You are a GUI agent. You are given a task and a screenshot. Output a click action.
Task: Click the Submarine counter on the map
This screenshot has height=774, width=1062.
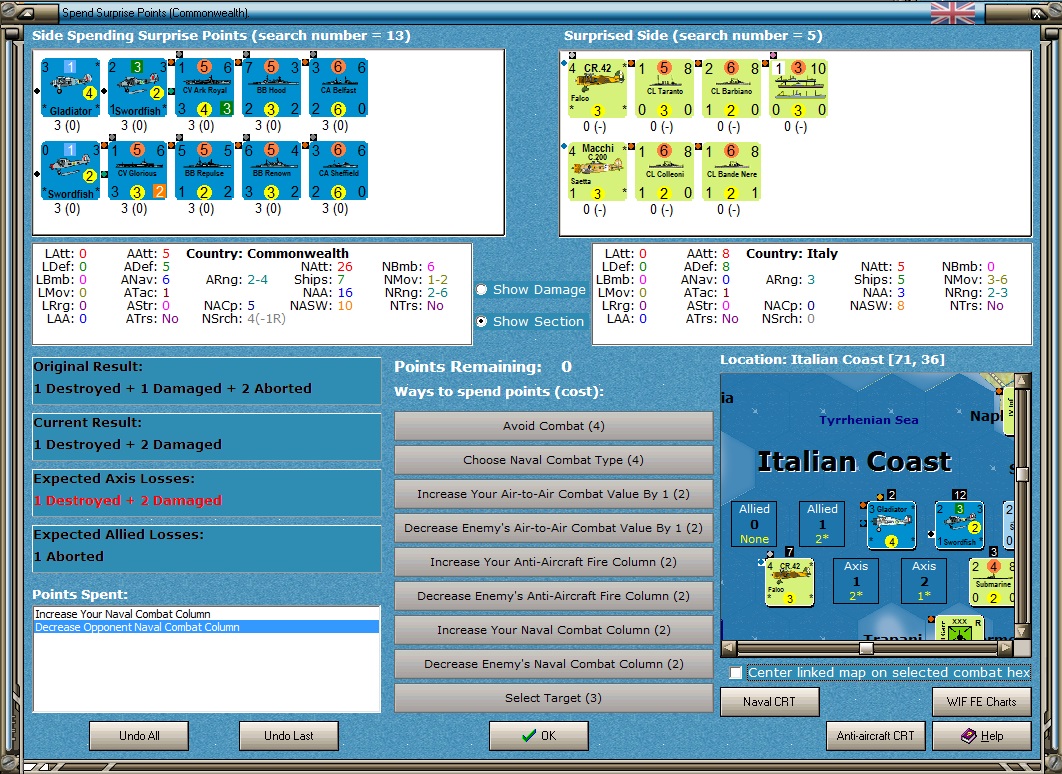992,582
